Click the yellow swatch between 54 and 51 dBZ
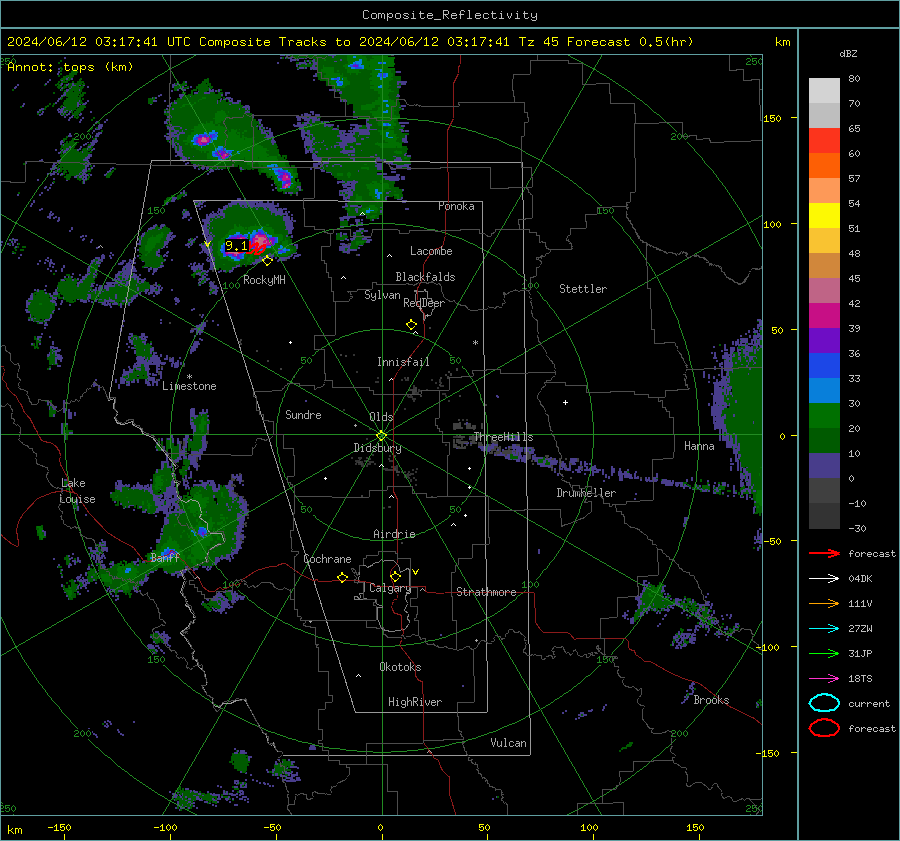The image size is (900, 841). [824, 215]
